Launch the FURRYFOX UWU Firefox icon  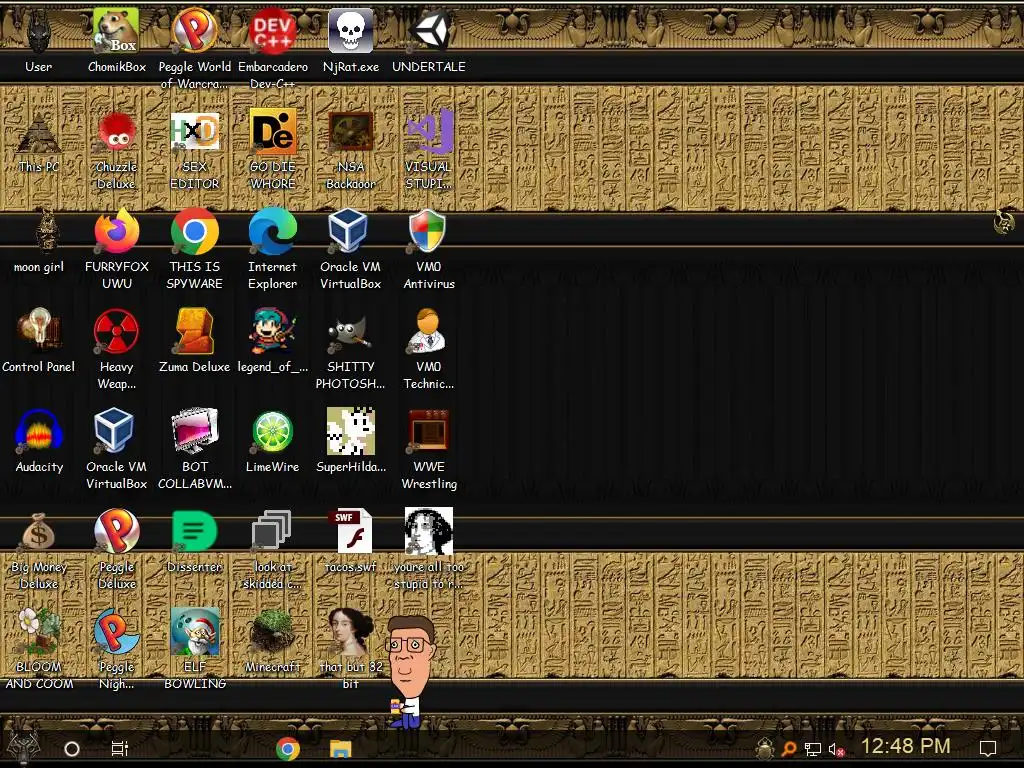point(116,232)
